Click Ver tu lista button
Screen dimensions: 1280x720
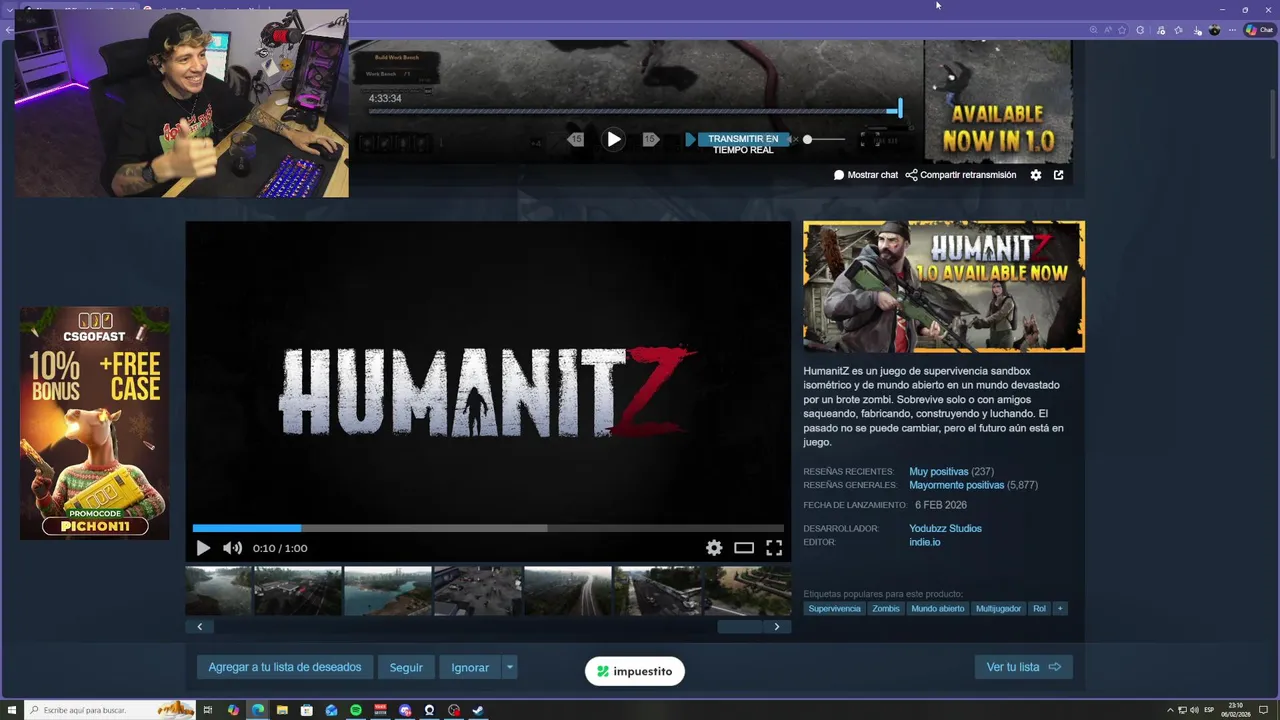click(x=1024, y=667)
